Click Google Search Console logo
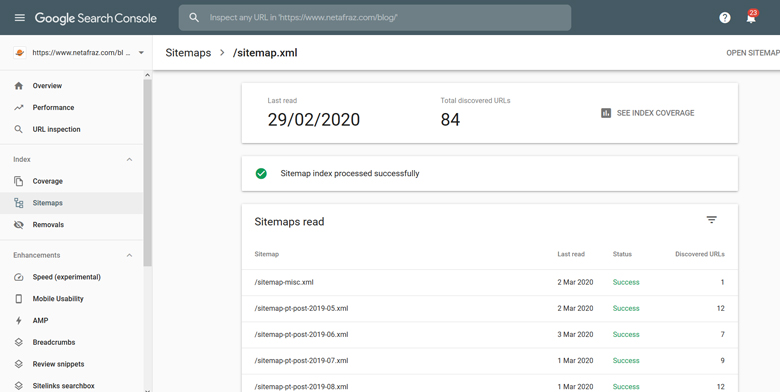Screen dimensions: 780x392 (96, 18)
